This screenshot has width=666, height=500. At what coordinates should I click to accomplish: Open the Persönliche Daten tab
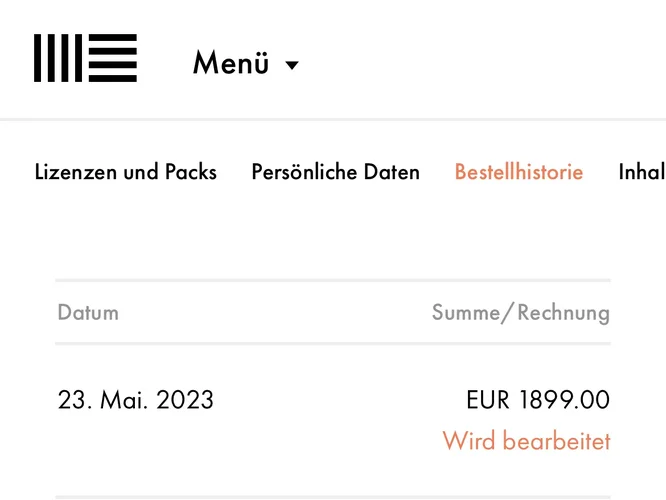(x=335, y=172)
